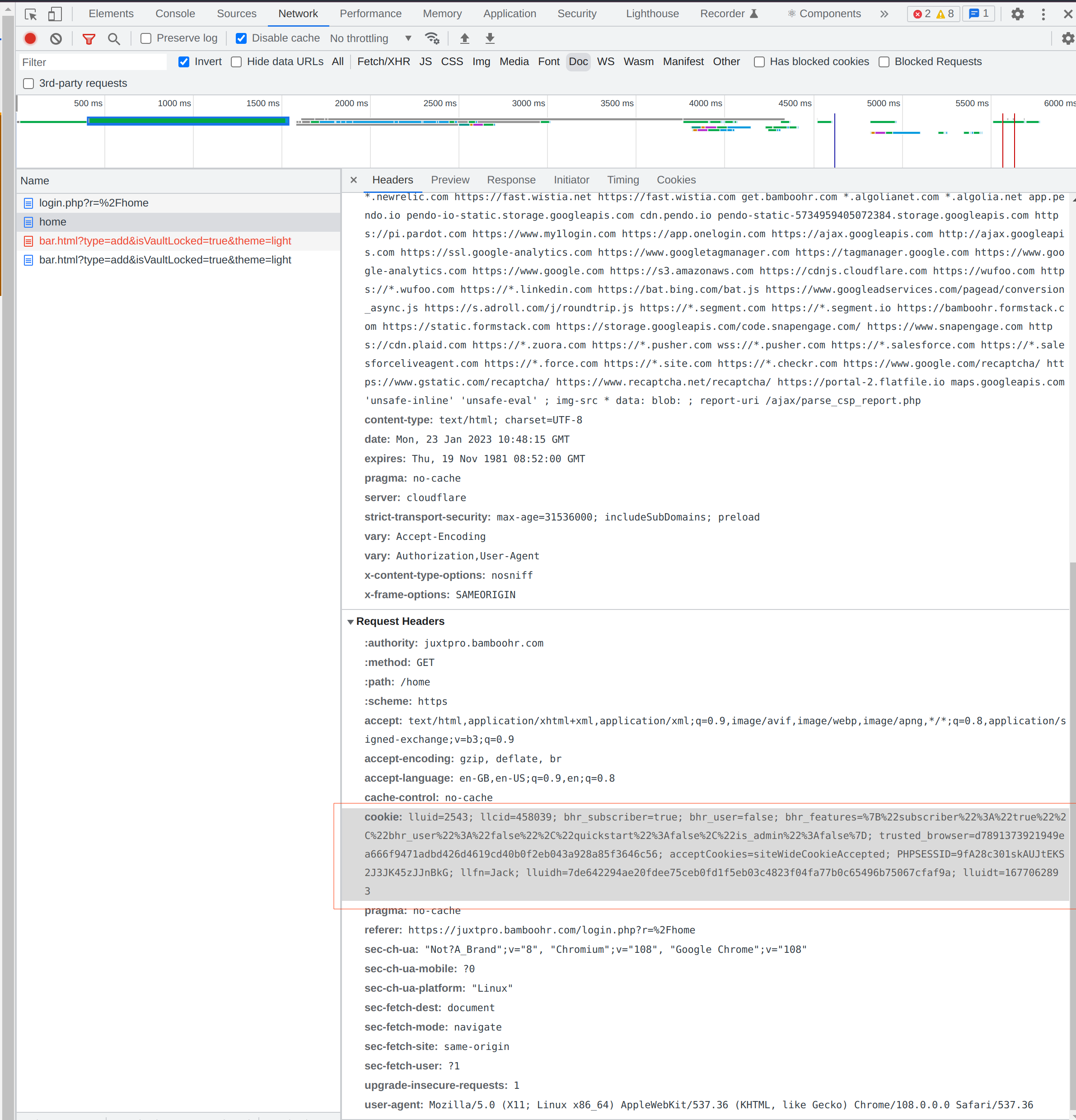Import HAR file via upload arrow
This screenshot has width=1076, height=1120.
[464, 38]
